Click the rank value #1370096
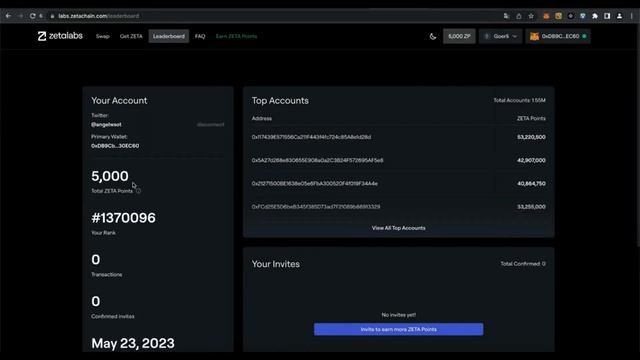The height and width of the screenshot is (360, 640). (x=123, y=218)
